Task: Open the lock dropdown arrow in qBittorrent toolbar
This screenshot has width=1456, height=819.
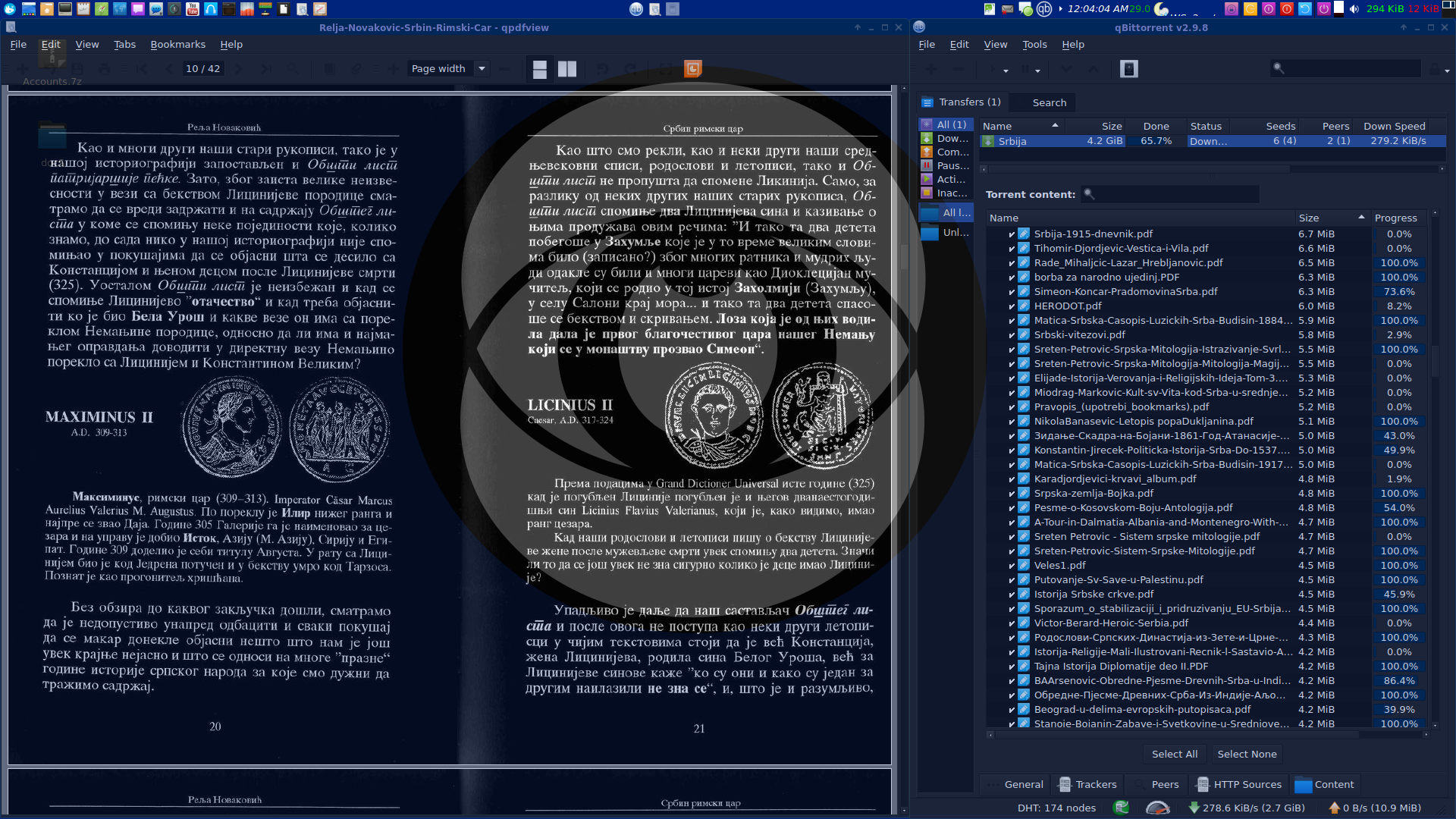Action: pyautogui.click(x=1447, y=71)
